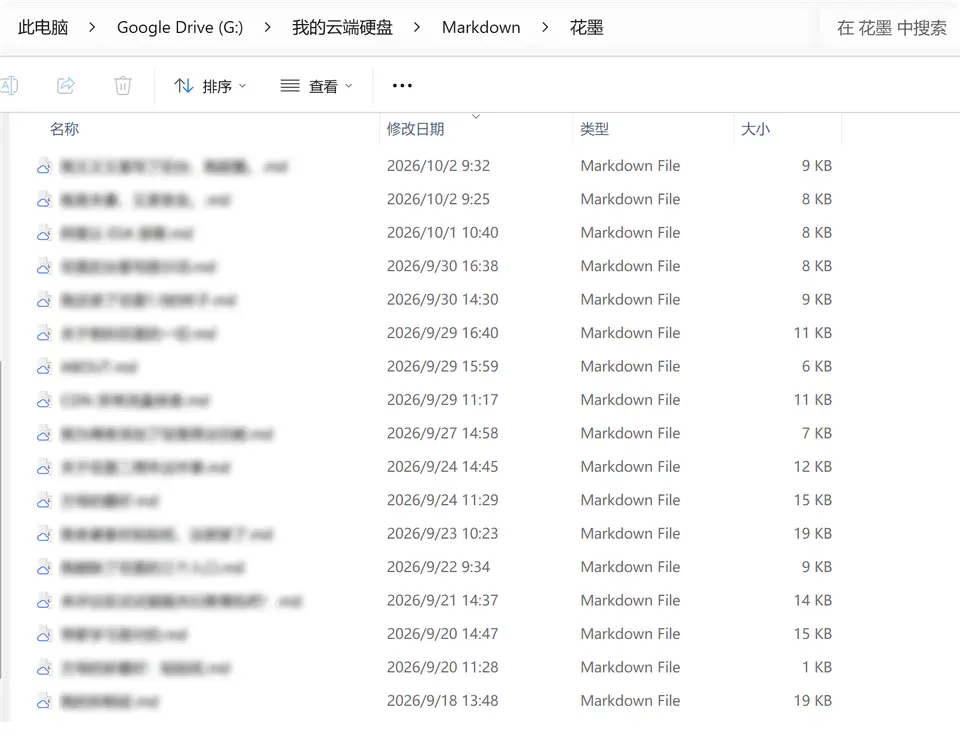960x743 pixels.
Task: Click Google Drive (G:) breadcrumb
Action: coord(180,28)
